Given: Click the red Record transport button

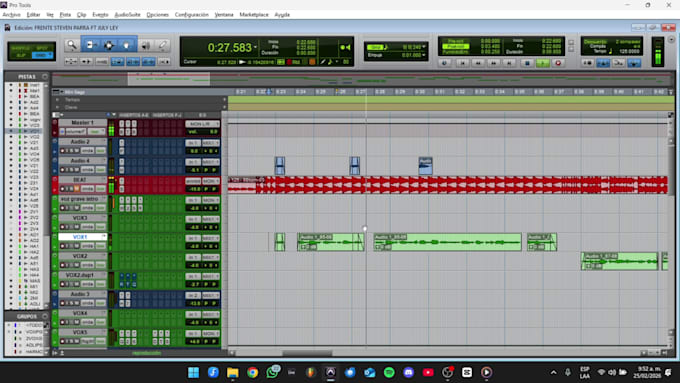Looking at the screenshot, I should point(558,63).
